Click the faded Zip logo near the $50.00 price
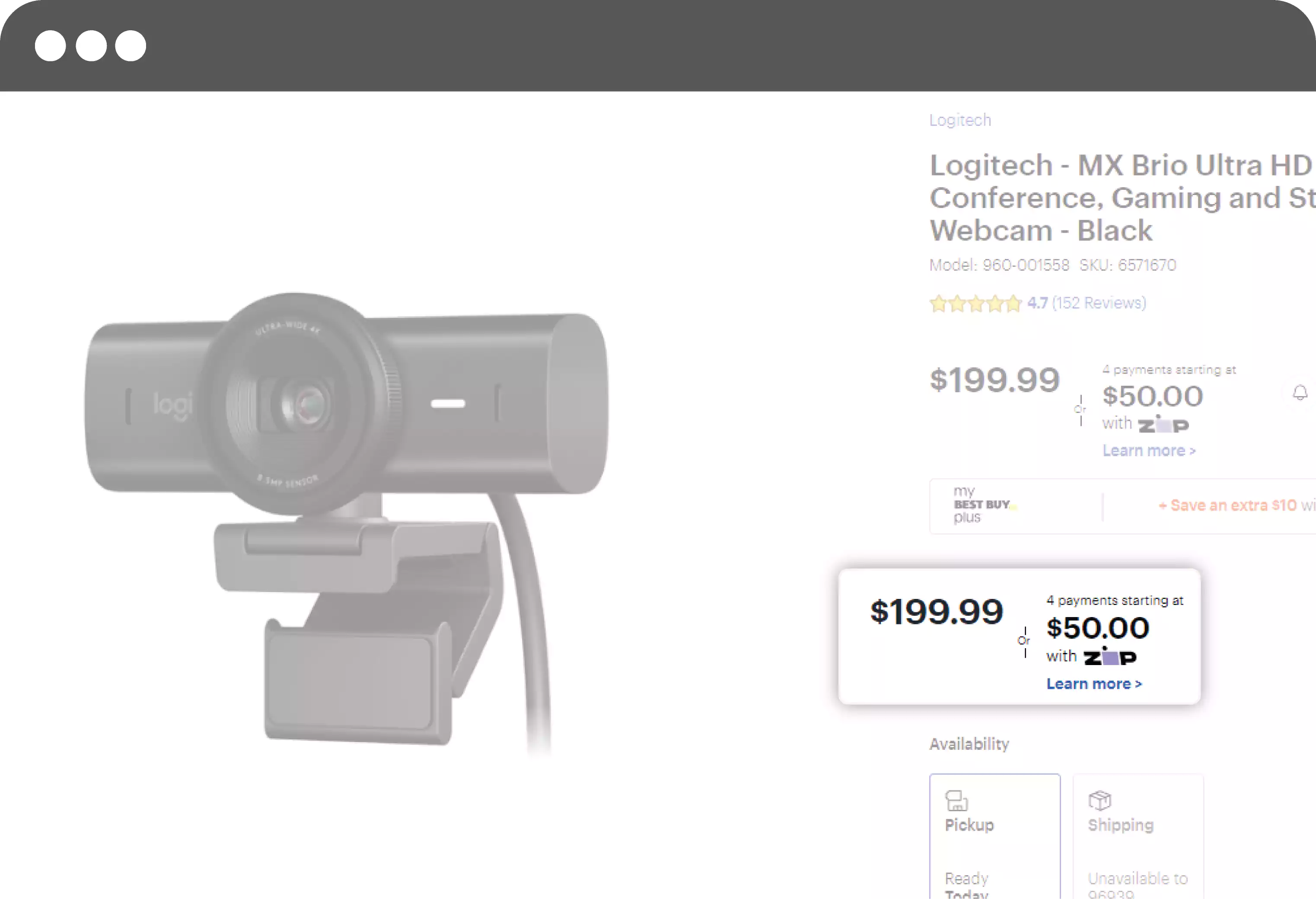The image size is (1316, 899). [1163, 424]
